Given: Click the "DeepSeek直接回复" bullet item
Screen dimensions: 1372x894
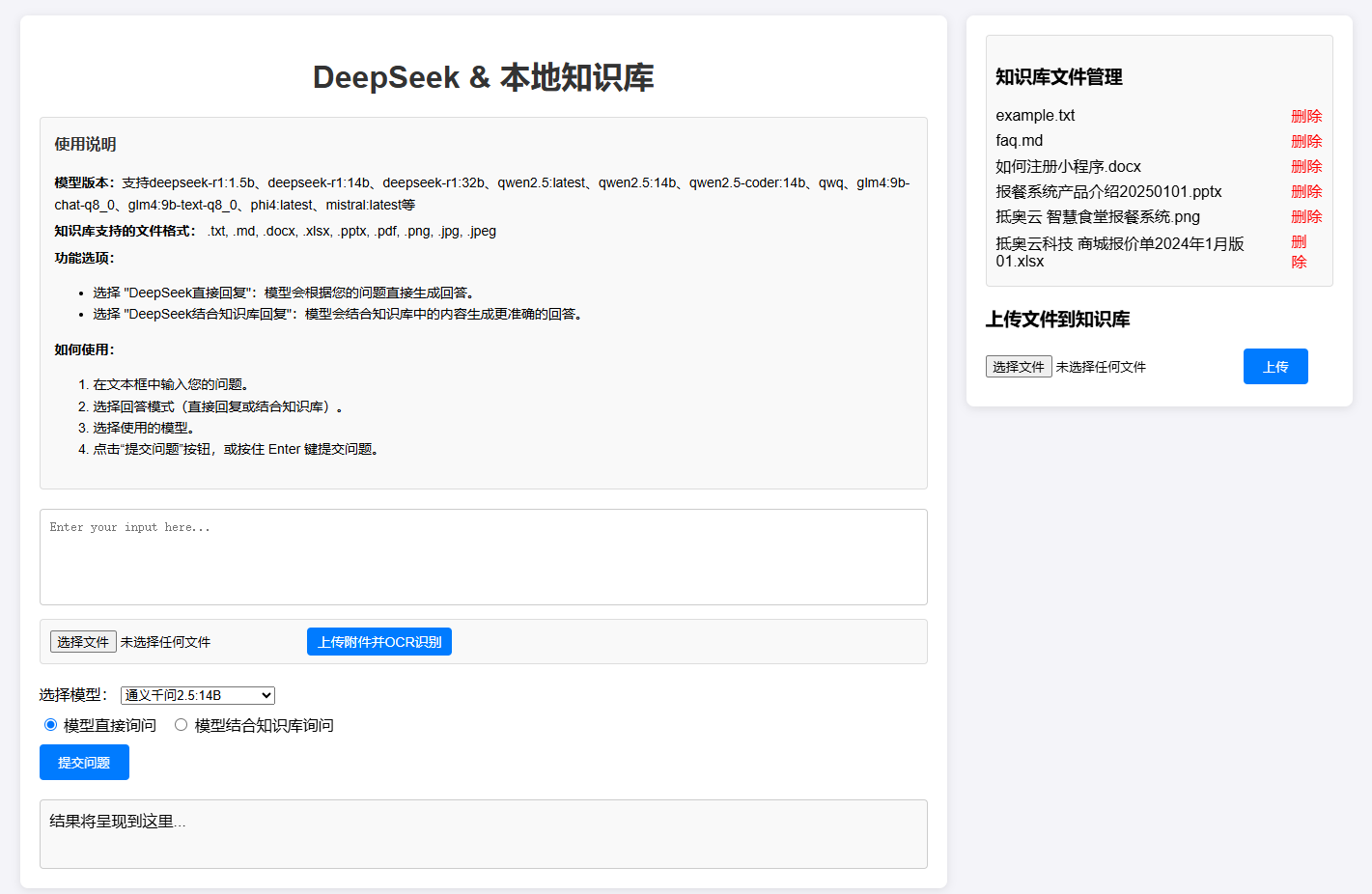Looking at the screenshot, I should (284, 293).
